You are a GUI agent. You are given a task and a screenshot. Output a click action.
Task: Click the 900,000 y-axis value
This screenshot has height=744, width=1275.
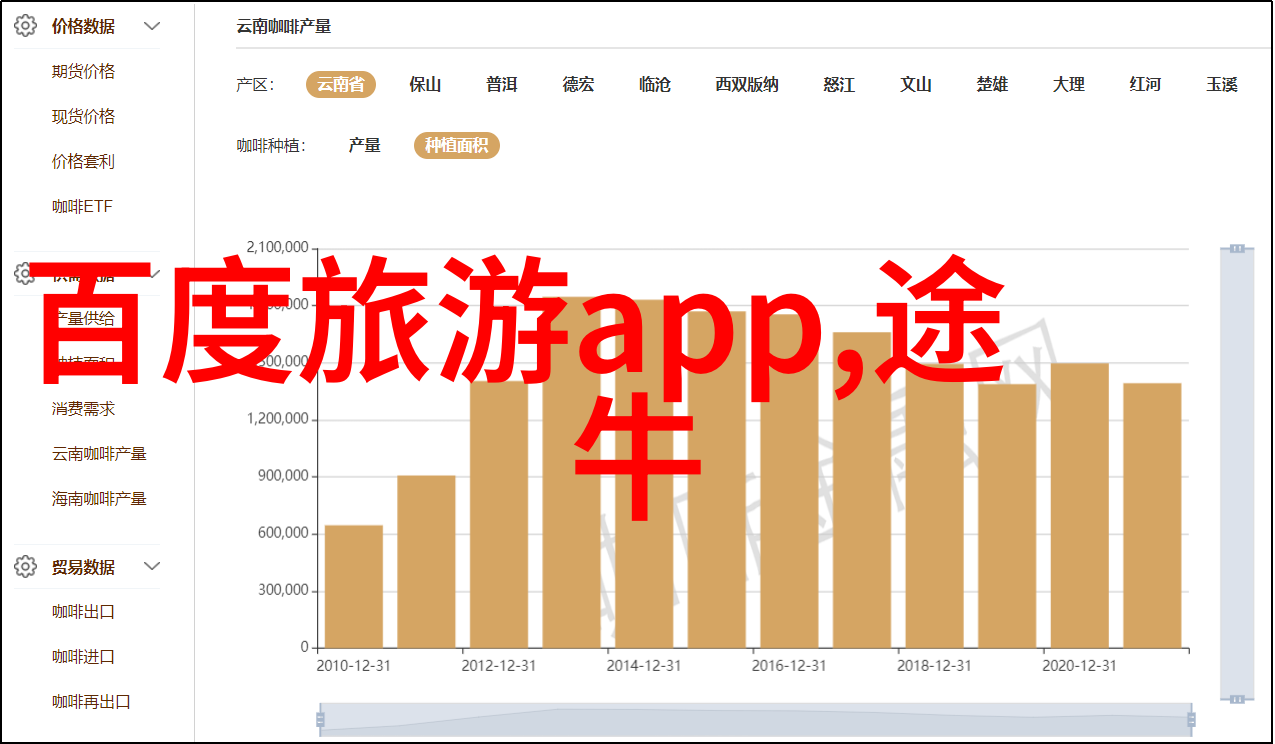[283, 476]
